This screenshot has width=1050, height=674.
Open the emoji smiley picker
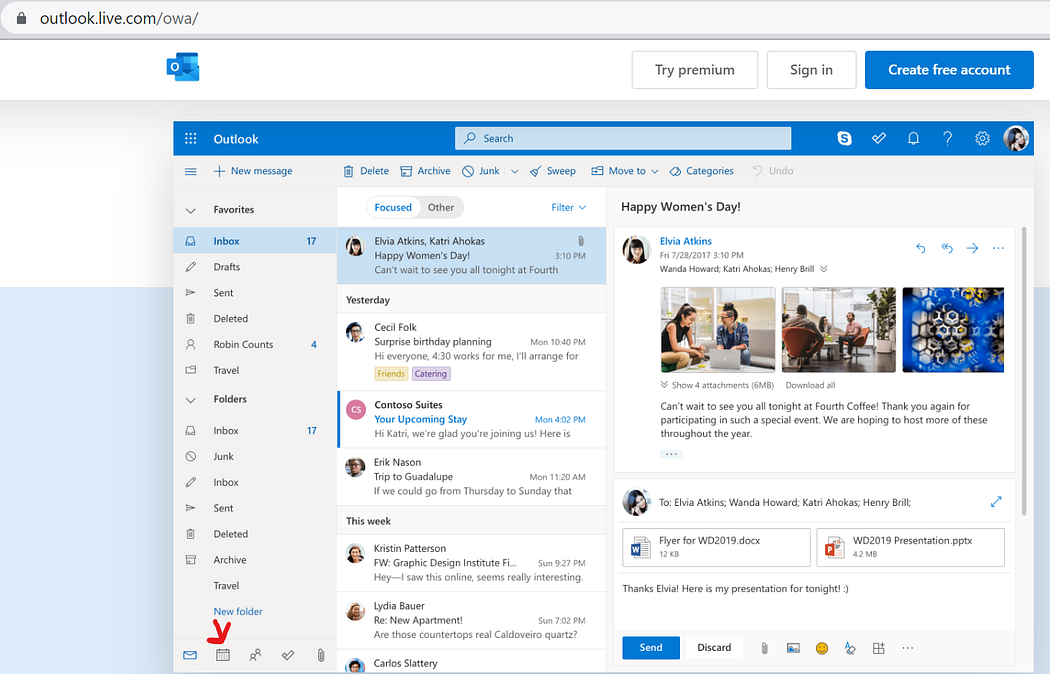click(x=822, y=648)
